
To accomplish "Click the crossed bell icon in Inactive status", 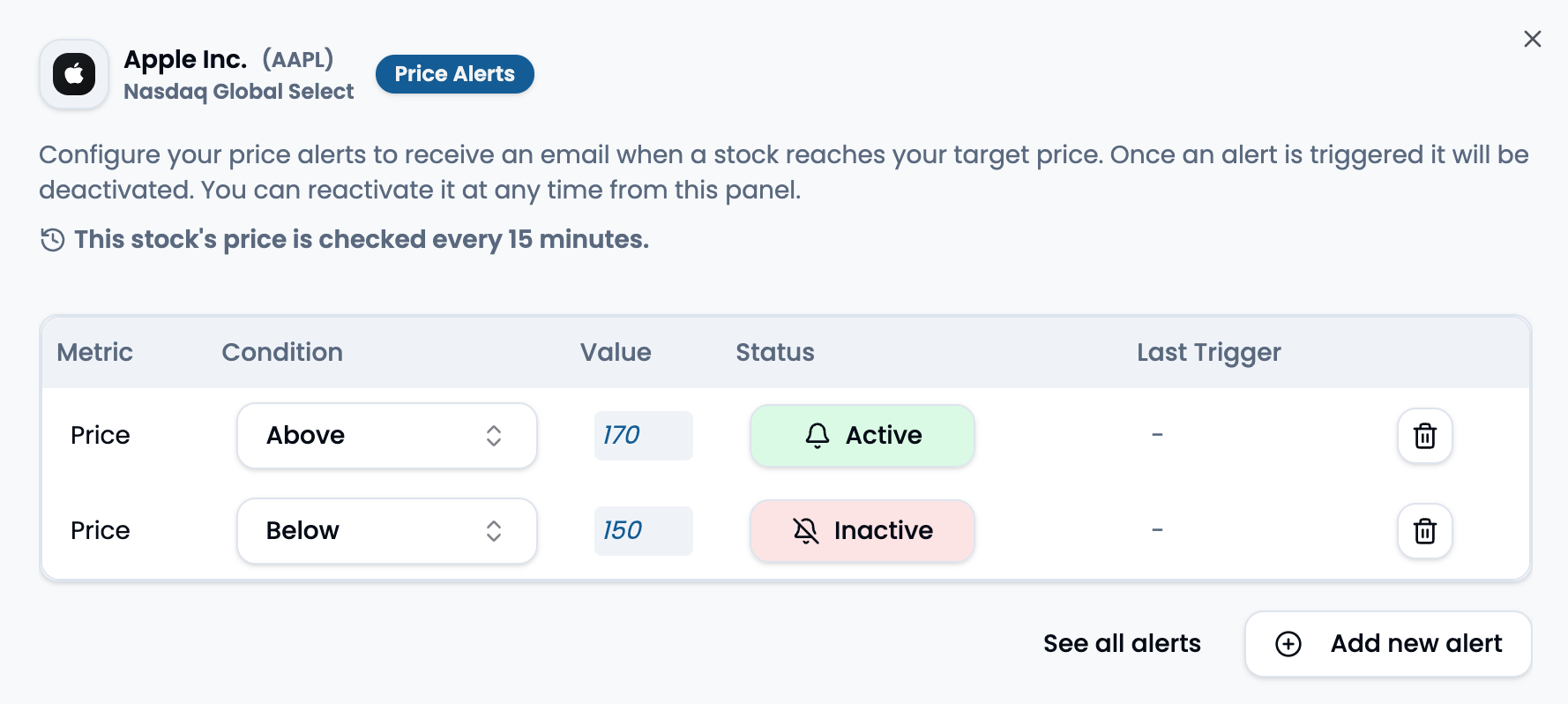I will (x=806, y=530).
